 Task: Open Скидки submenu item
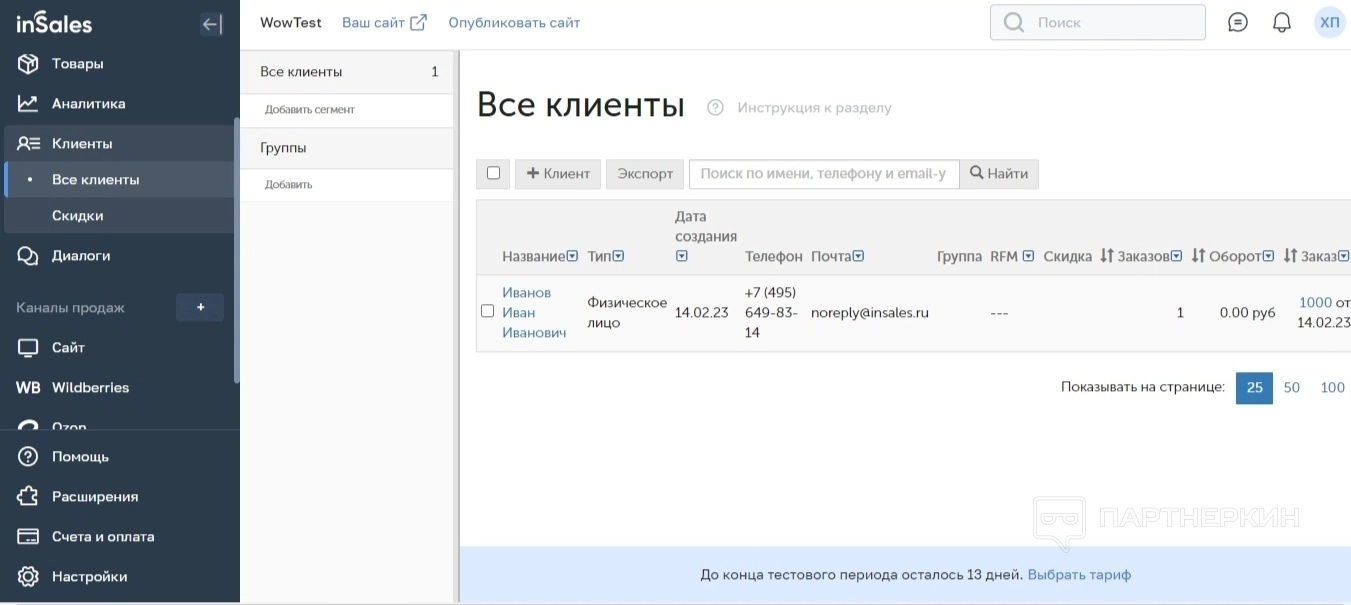pos(77,216)
